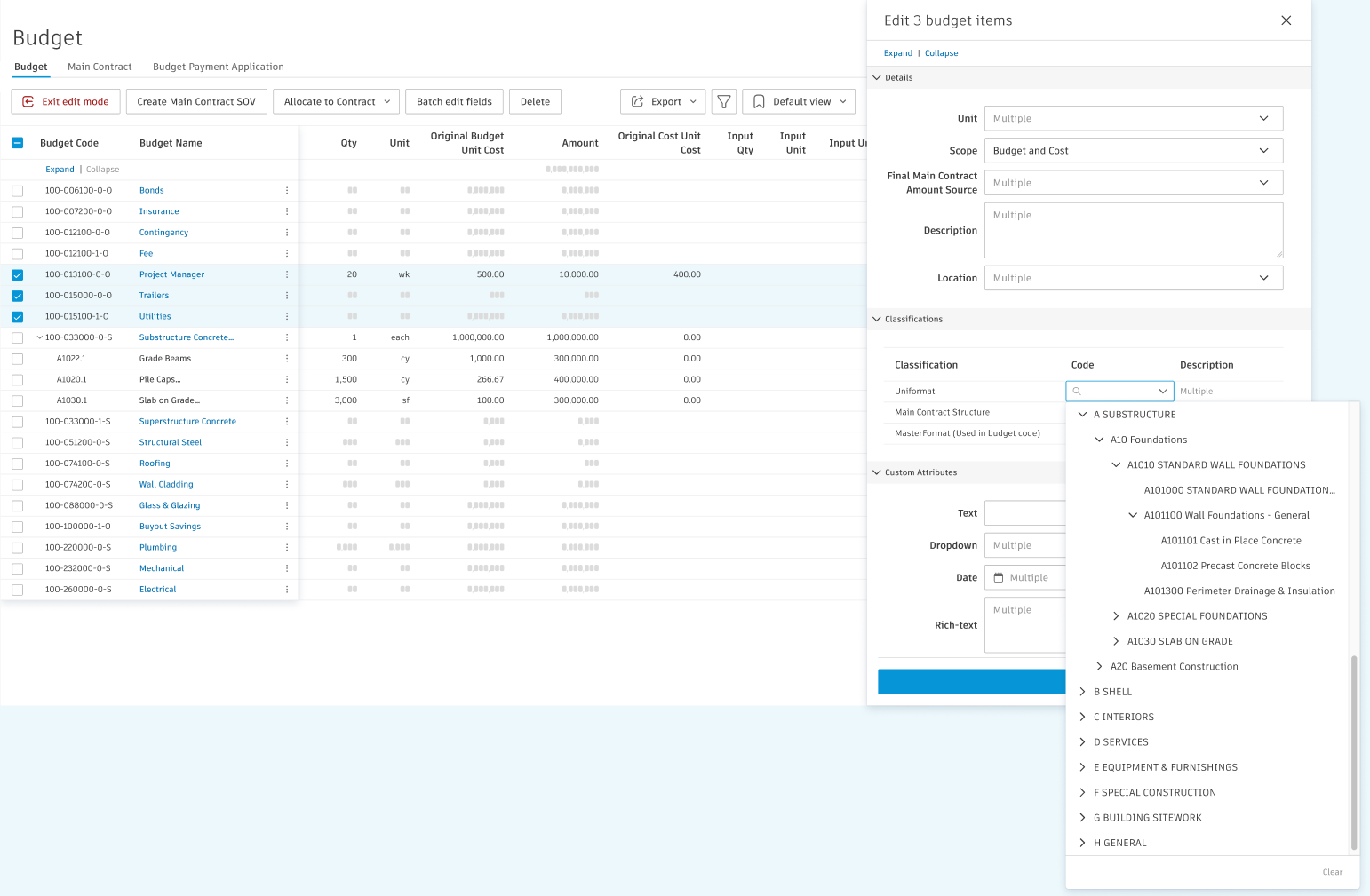This screenshot has height=896, width=1370.
Task: Open row menu for Electrical
Action: click(x=287, y=590)
